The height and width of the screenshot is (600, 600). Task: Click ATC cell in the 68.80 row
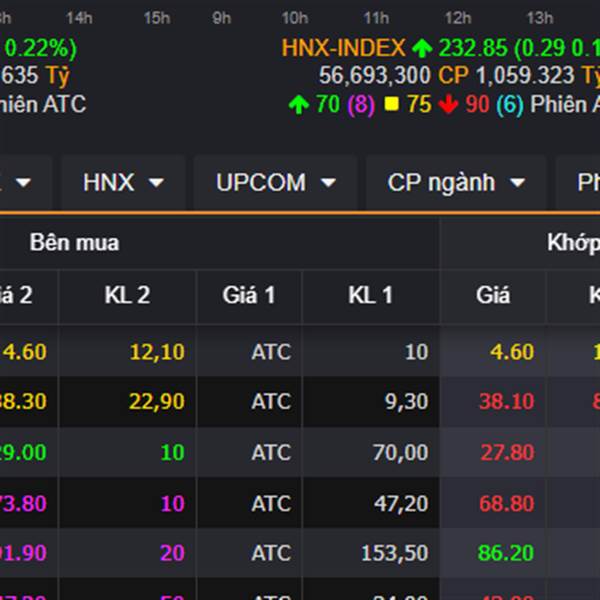[x=271, y=503]
